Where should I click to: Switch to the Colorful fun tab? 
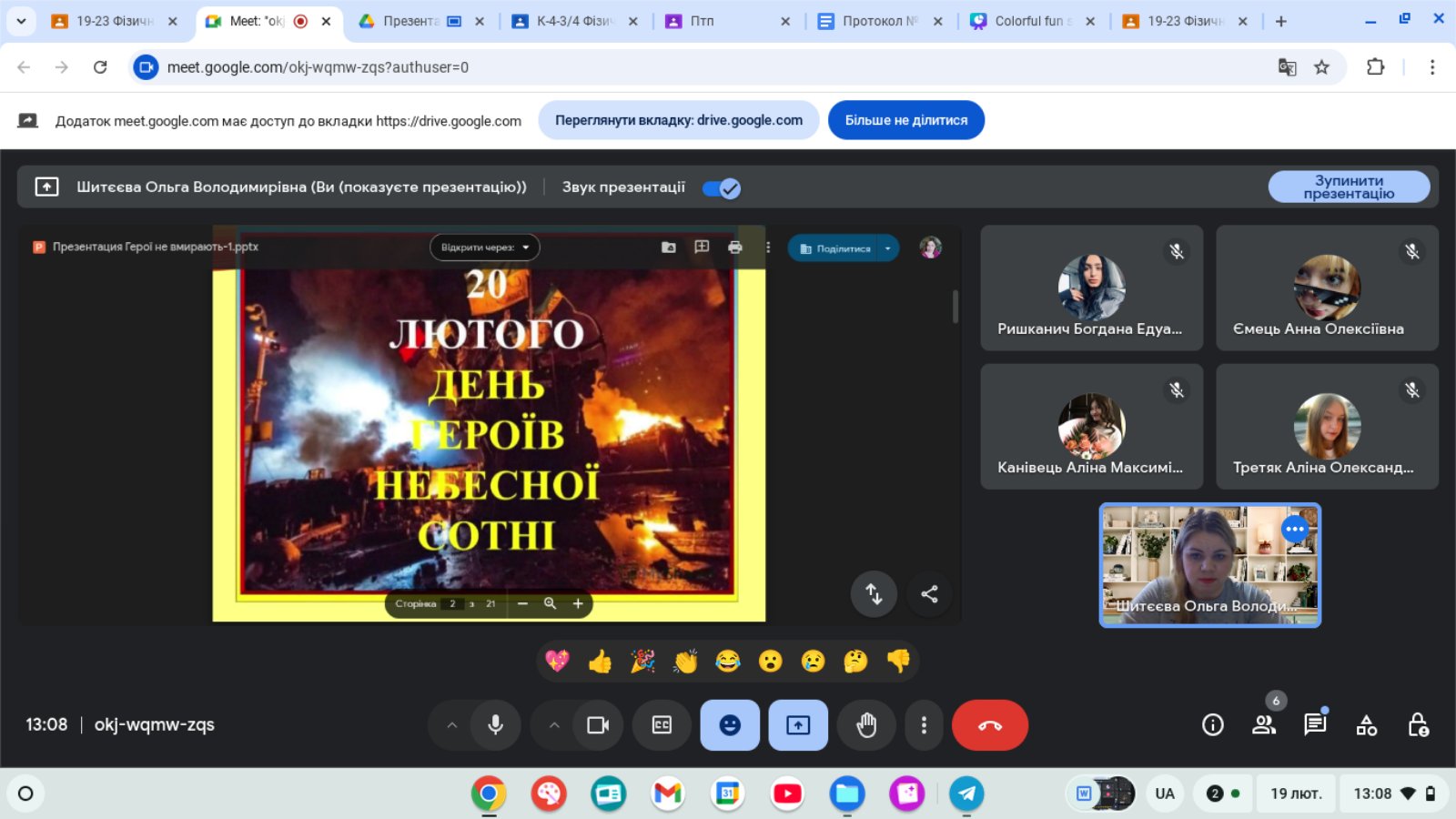(x=1030, y=21)
